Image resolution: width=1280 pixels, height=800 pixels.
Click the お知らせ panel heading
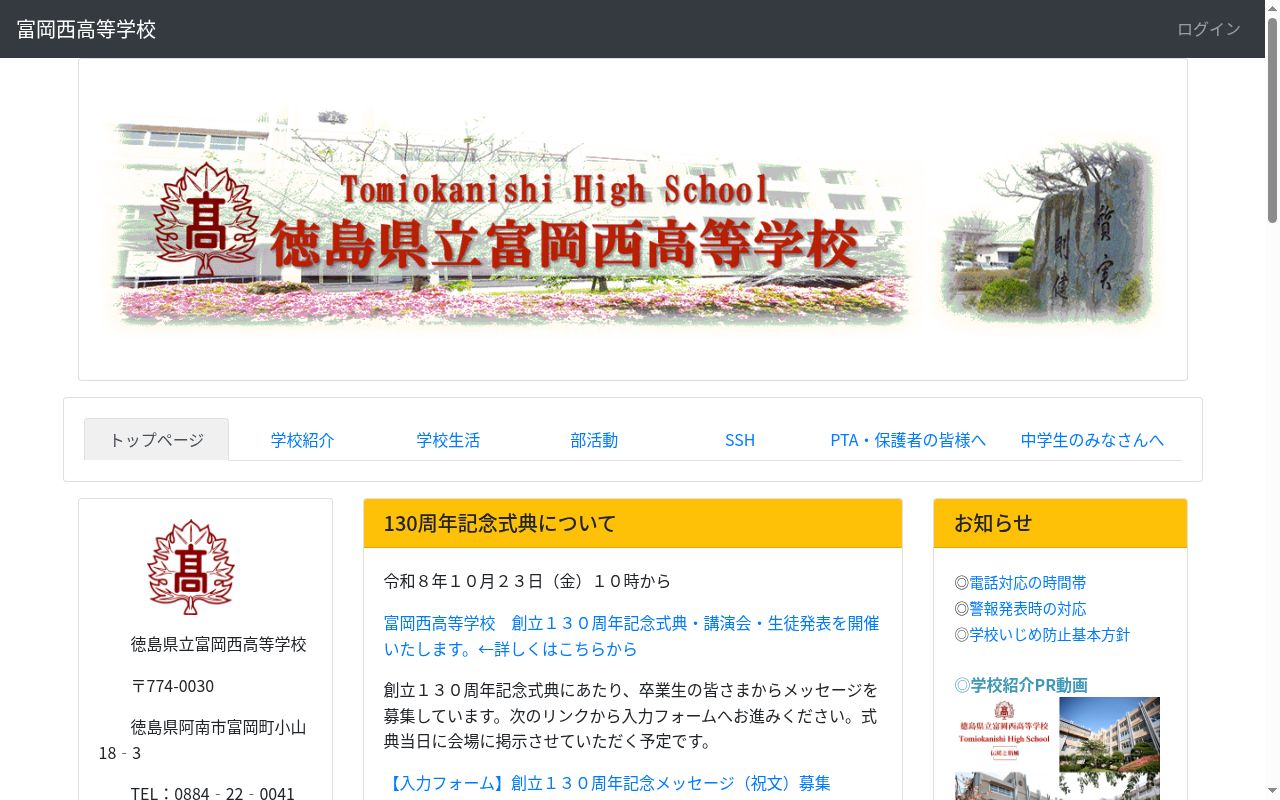click(993, 523)
